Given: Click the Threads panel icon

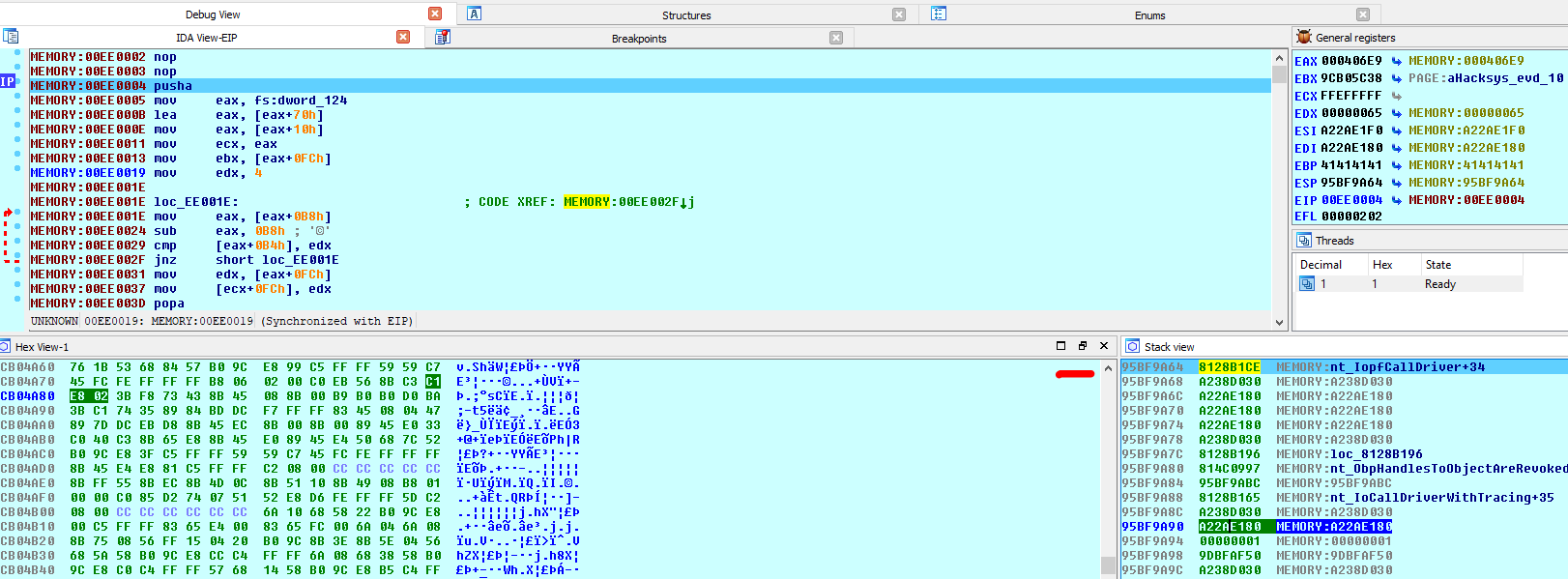Looking at the screenshot, I should click(1304, 240).
